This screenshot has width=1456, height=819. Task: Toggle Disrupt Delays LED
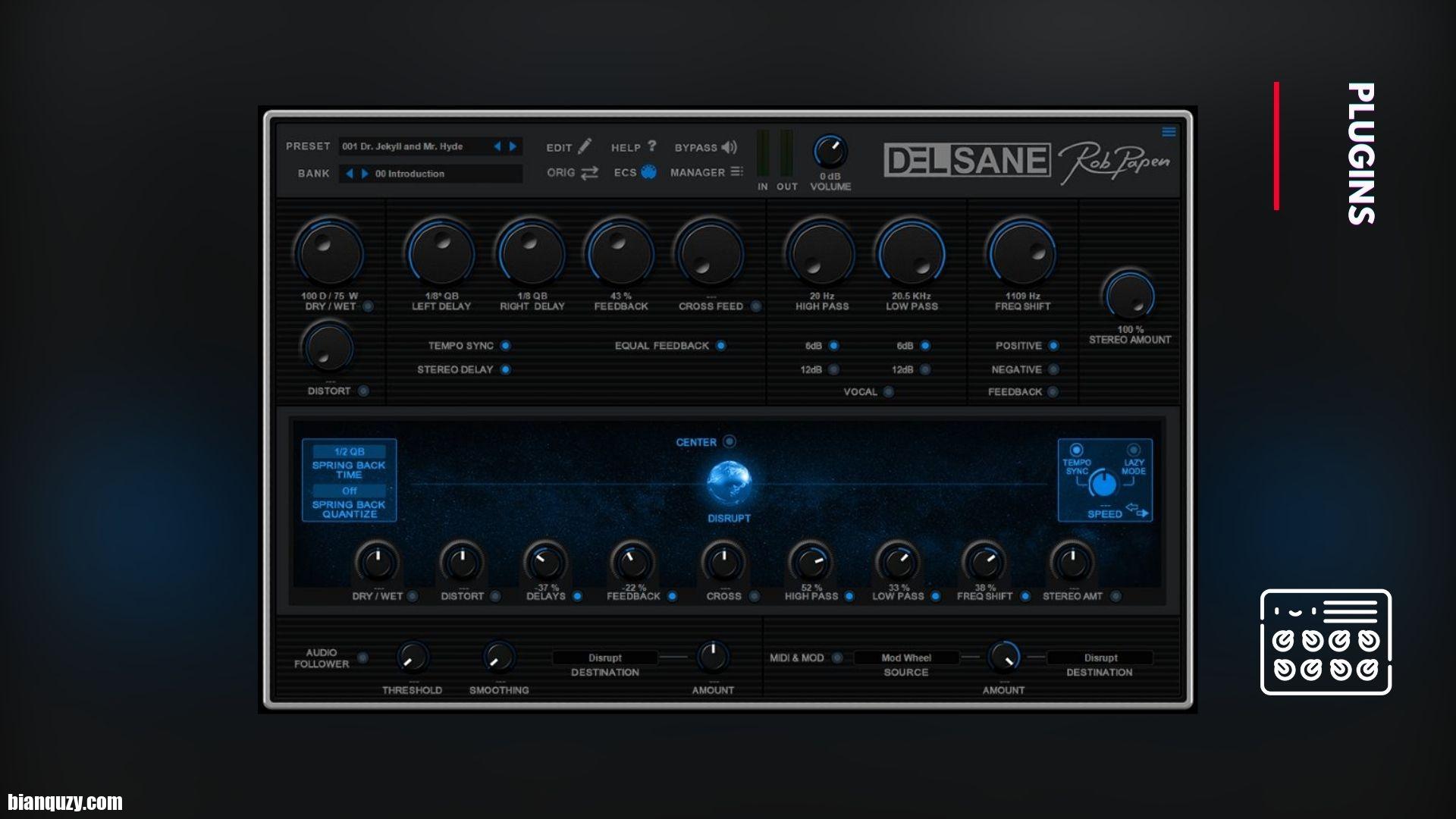(578, 597)
